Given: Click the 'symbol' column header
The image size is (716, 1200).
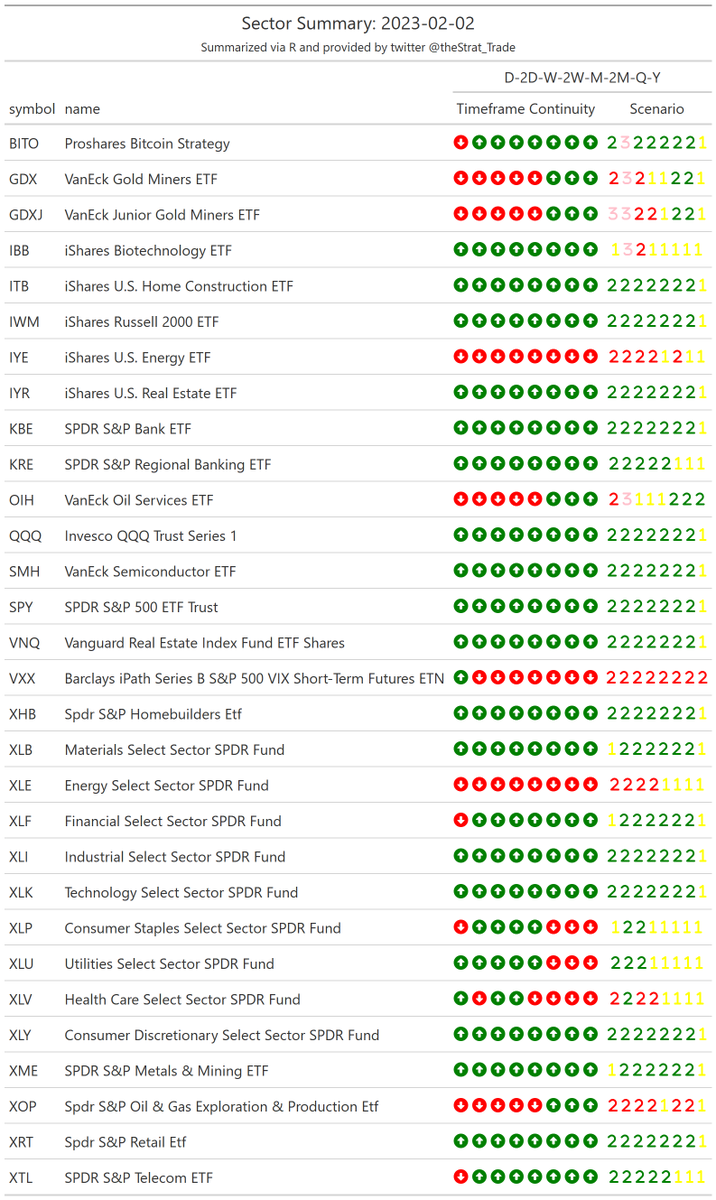Looking at the screenshot, I should point(32,109).
